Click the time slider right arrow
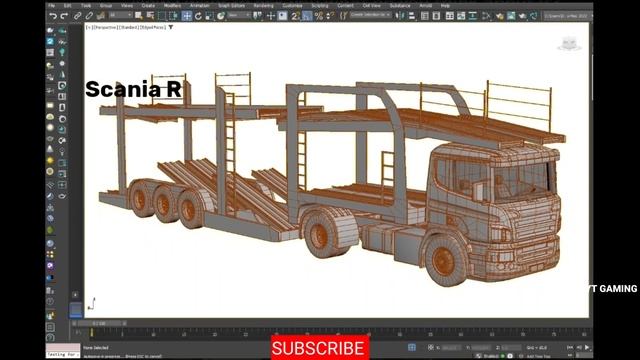Image resolution: width=640 pixels, height=360 pixels. [124, 323]
